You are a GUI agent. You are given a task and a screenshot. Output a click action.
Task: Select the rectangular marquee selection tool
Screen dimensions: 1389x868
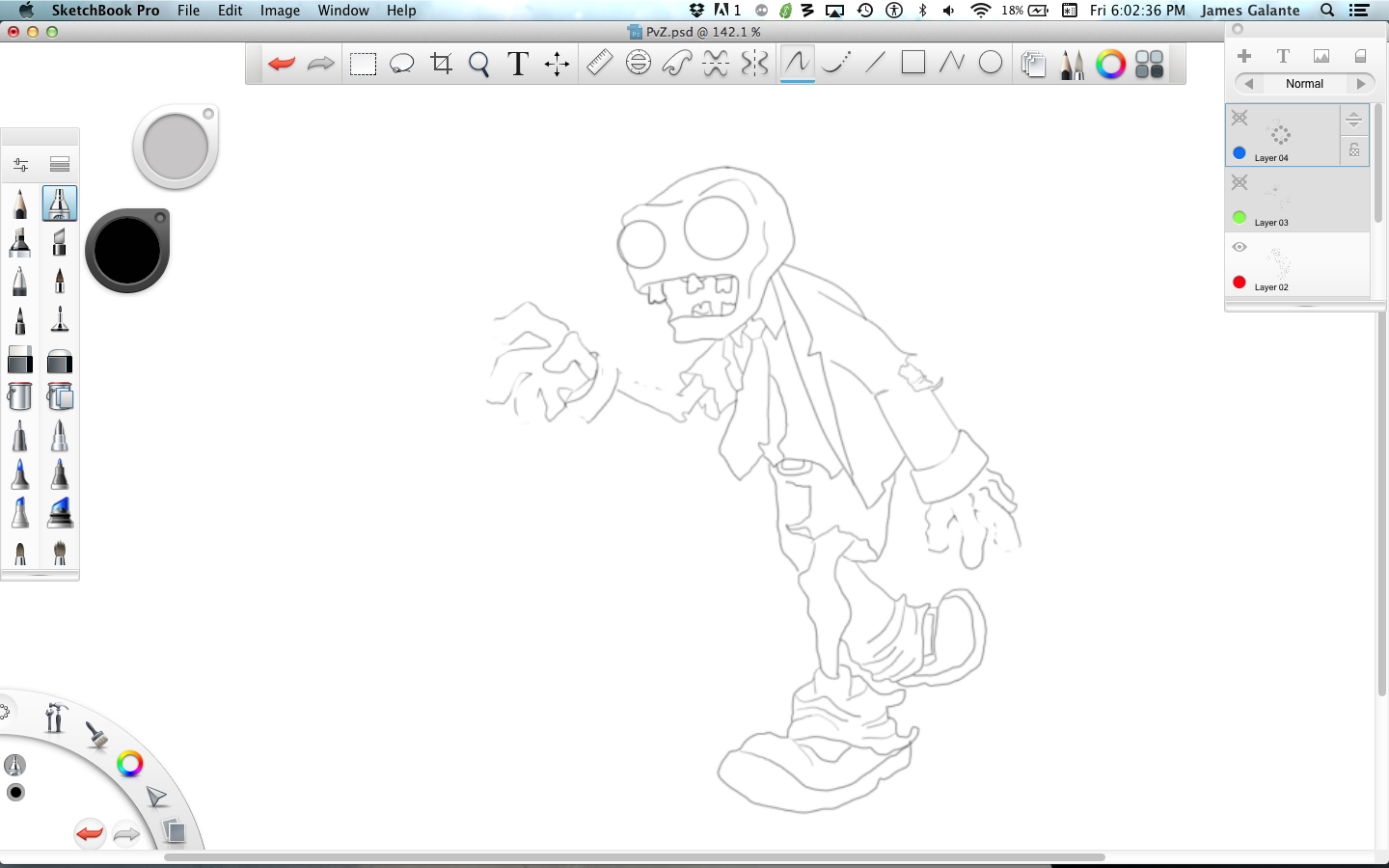(x=363, y=65)
